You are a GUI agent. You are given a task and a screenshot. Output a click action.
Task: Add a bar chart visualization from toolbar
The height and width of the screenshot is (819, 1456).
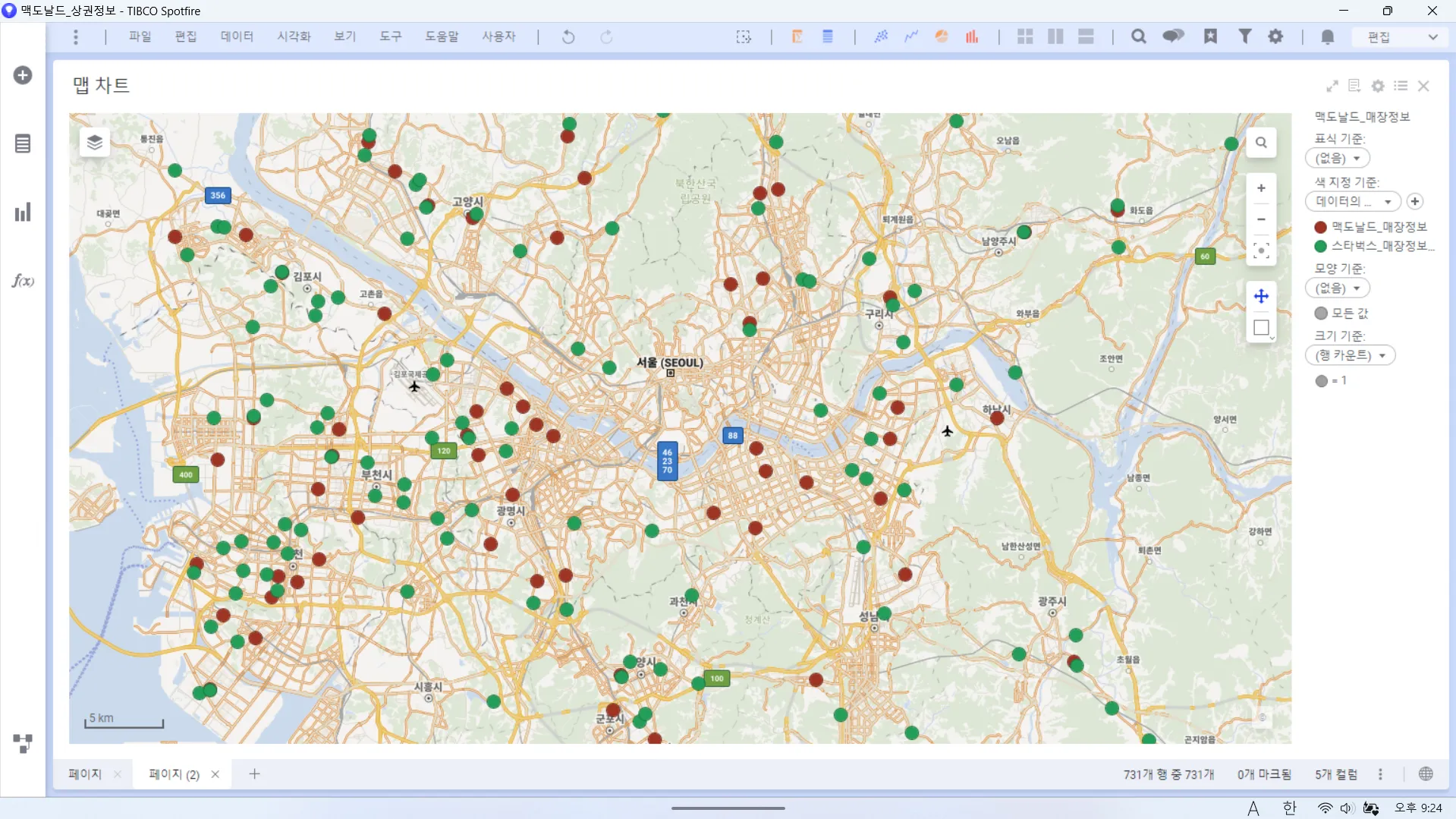point(972,36)
